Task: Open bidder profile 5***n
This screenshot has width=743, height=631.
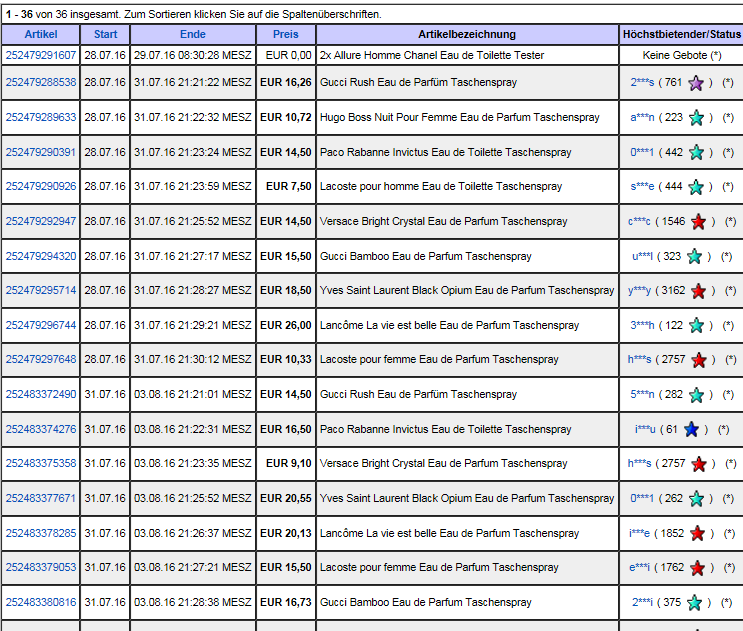Action: tap(642, 394)
